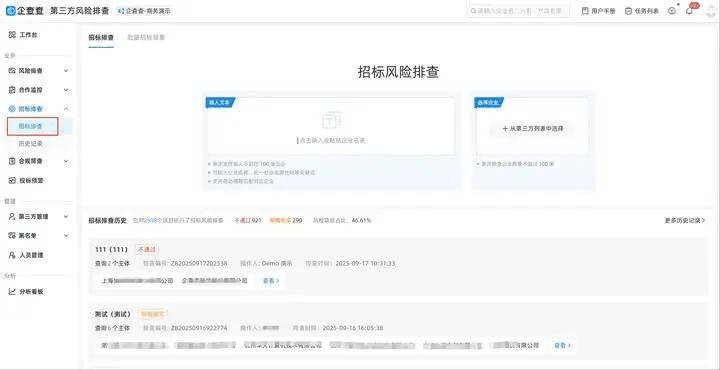Switch to the 批量招标排查 tab

(146, 38)
